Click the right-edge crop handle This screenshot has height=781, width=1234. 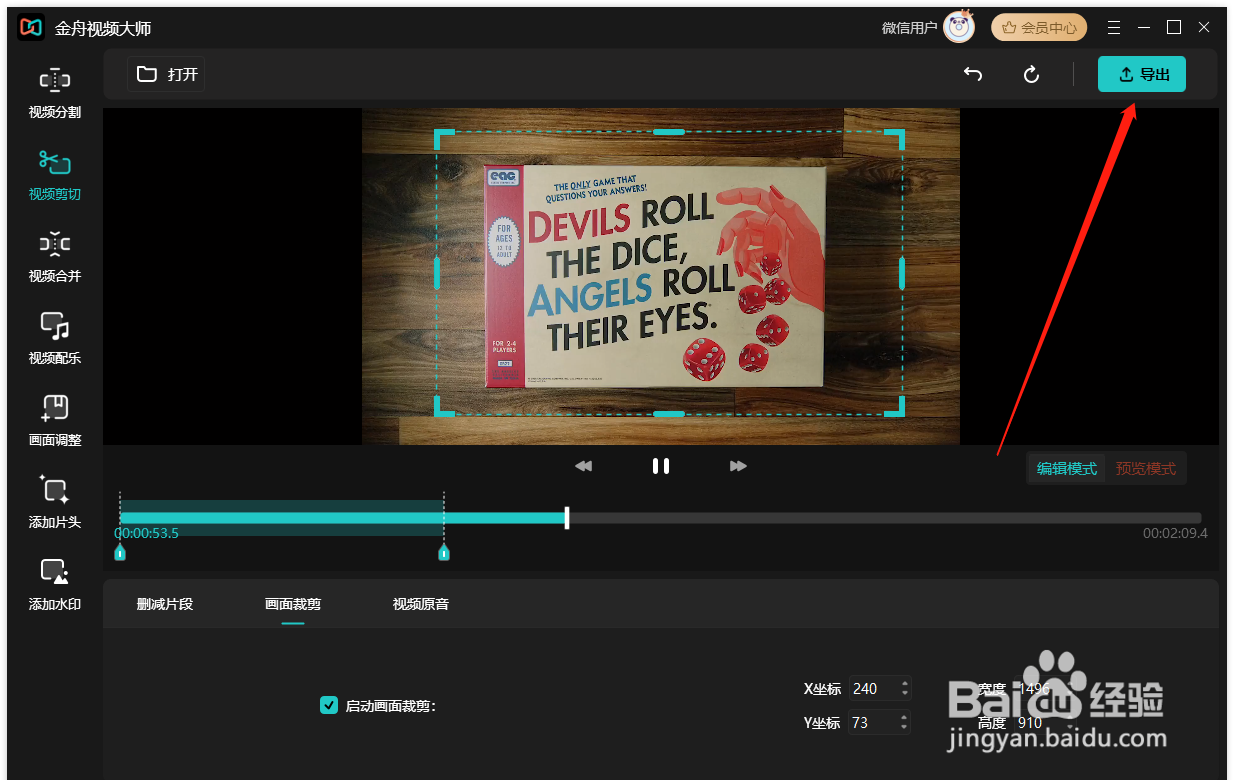902,273
